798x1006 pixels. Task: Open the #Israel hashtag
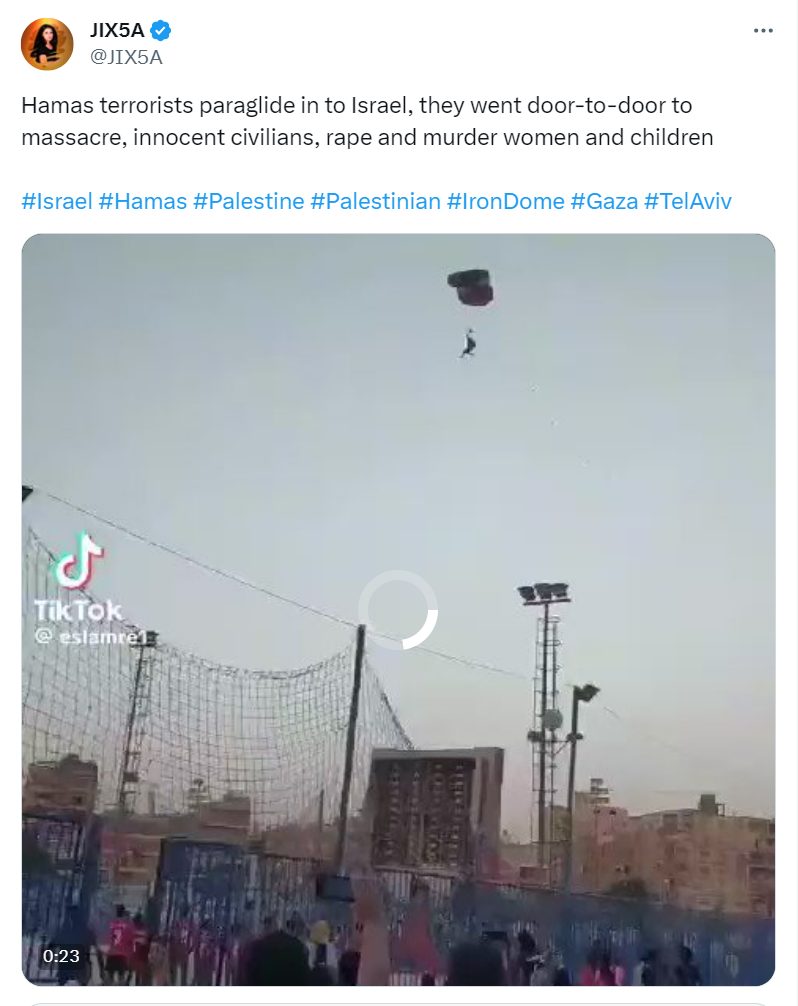(x=57, y=201)
